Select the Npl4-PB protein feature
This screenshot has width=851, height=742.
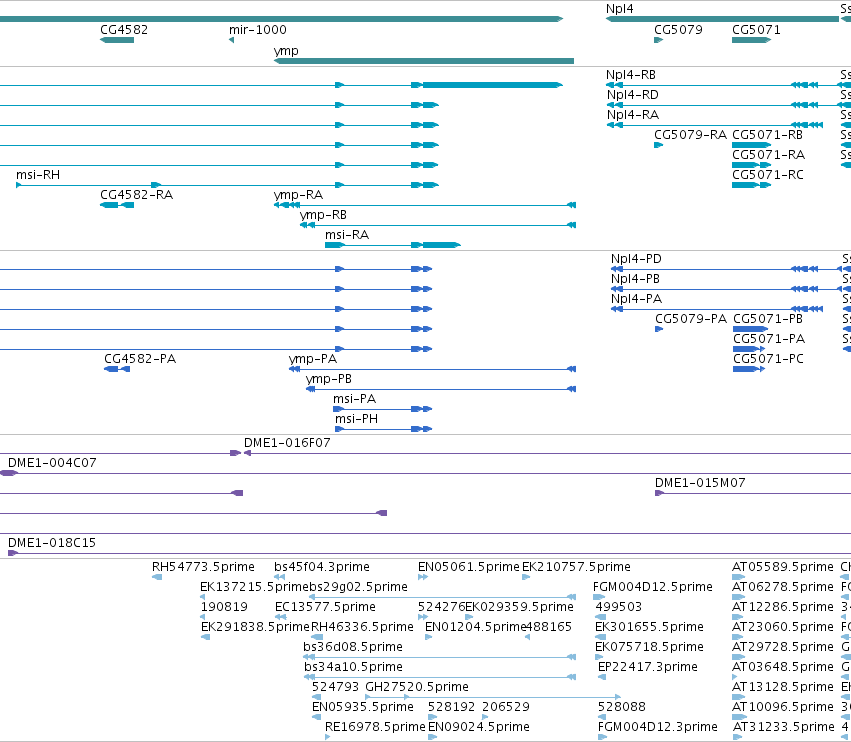729,289
